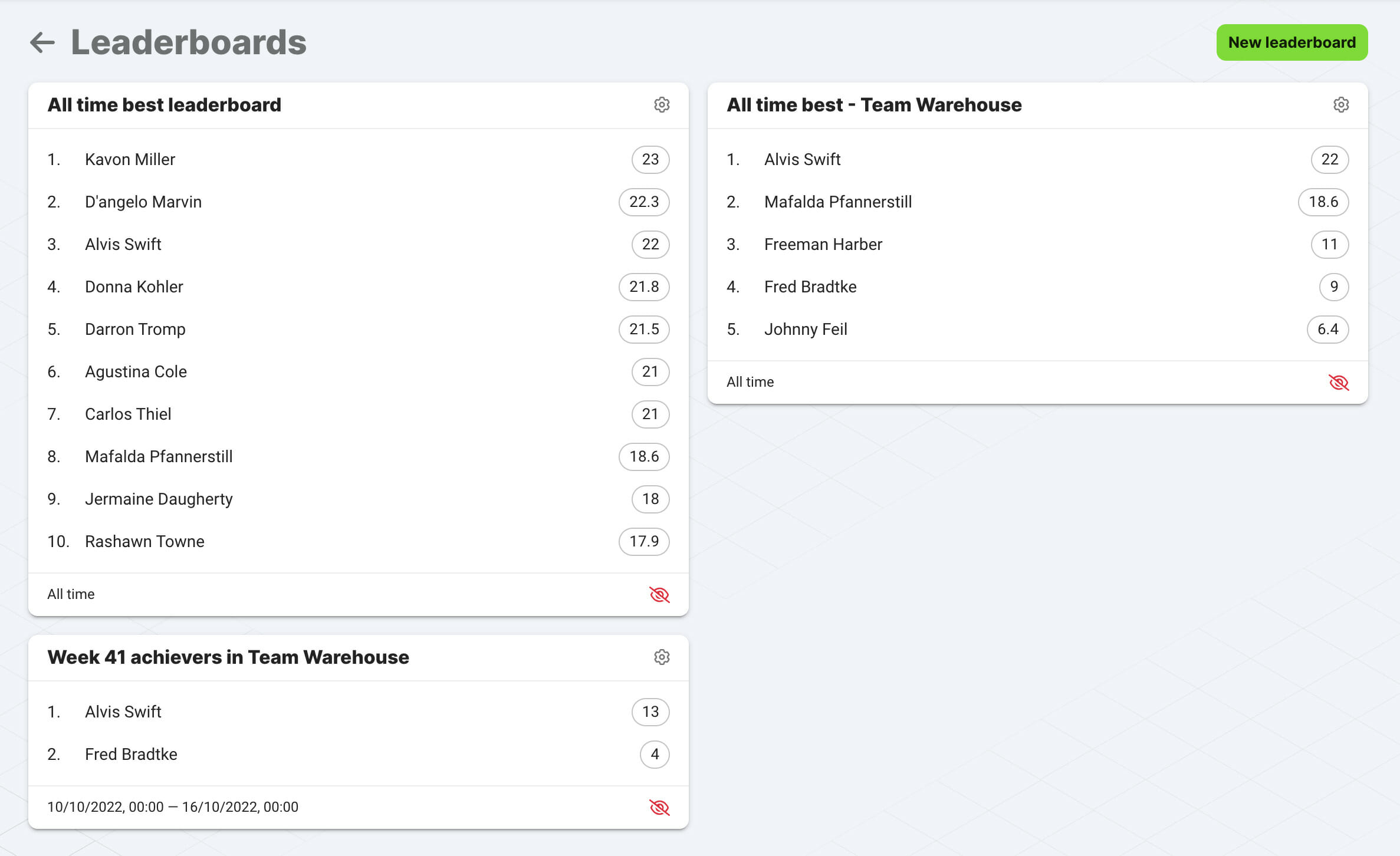Click Kavon Miller's score badge showing 23
This screenshot has height=856, width=1400.
(650, 159)
